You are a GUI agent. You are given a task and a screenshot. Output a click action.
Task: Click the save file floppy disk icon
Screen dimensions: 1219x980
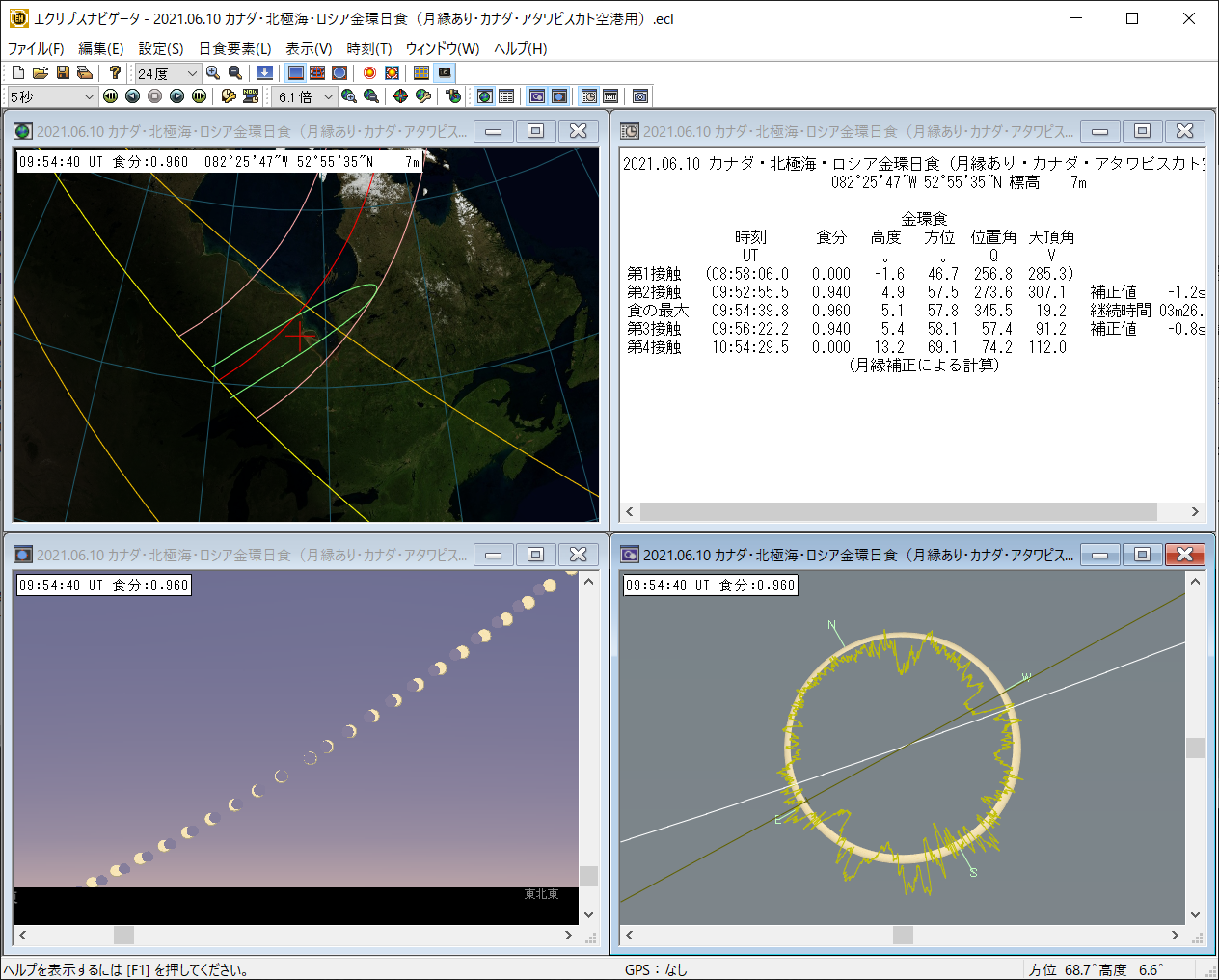(63, 73)
